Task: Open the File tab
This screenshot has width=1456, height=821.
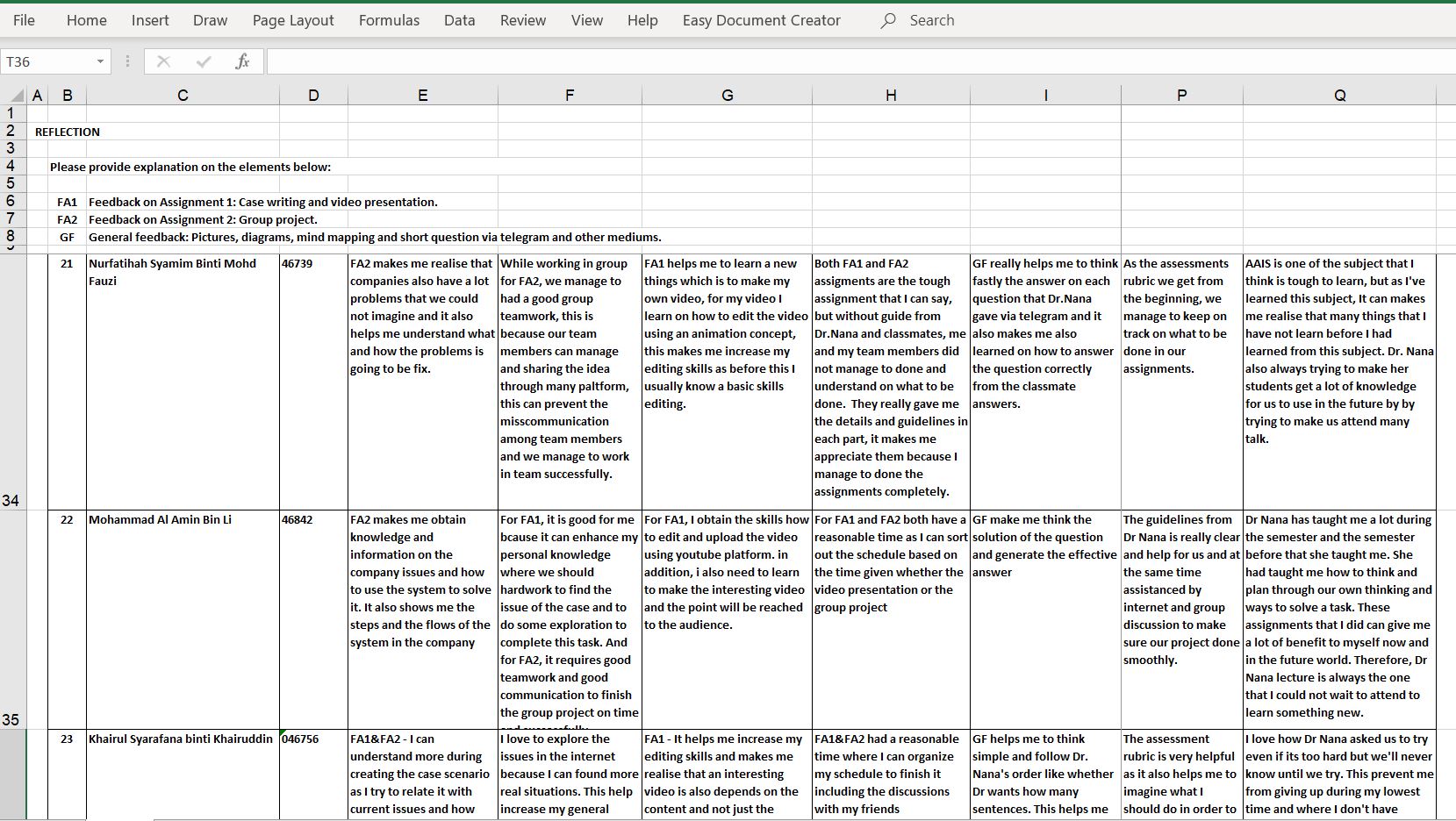Action: coord(24,20)
